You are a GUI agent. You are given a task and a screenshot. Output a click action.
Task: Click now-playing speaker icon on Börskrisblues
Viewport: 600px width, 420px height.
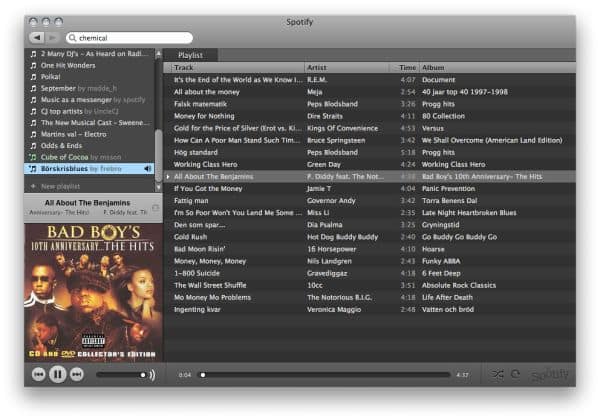tap(148, 169)
